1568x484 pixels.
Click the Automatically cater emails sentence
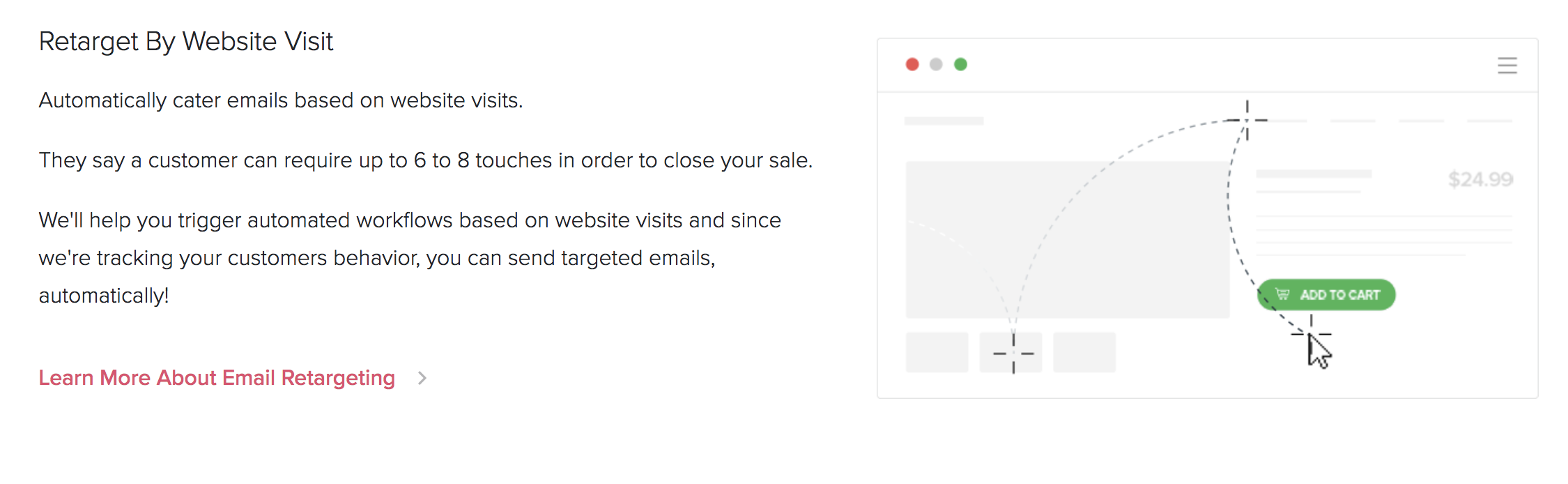(281, 100)
